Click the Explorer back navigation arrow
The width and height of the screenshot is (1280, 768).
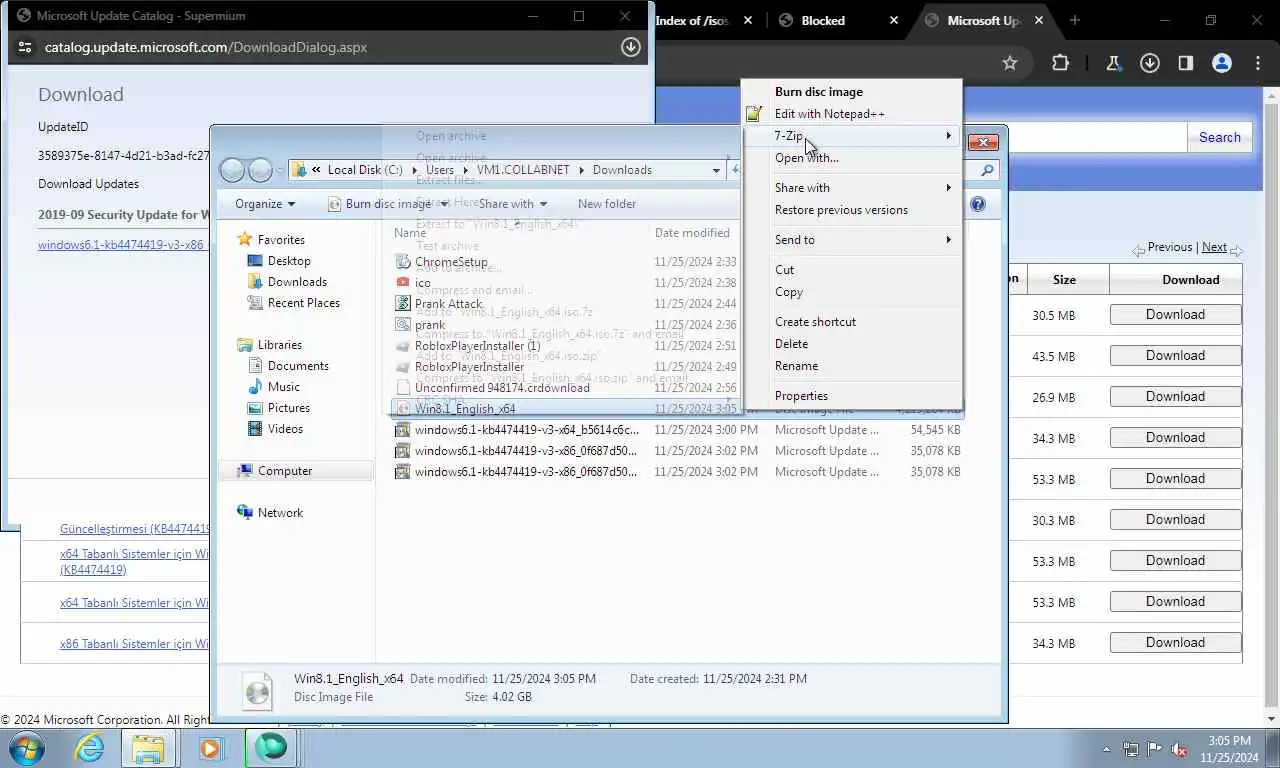(232, 170)
